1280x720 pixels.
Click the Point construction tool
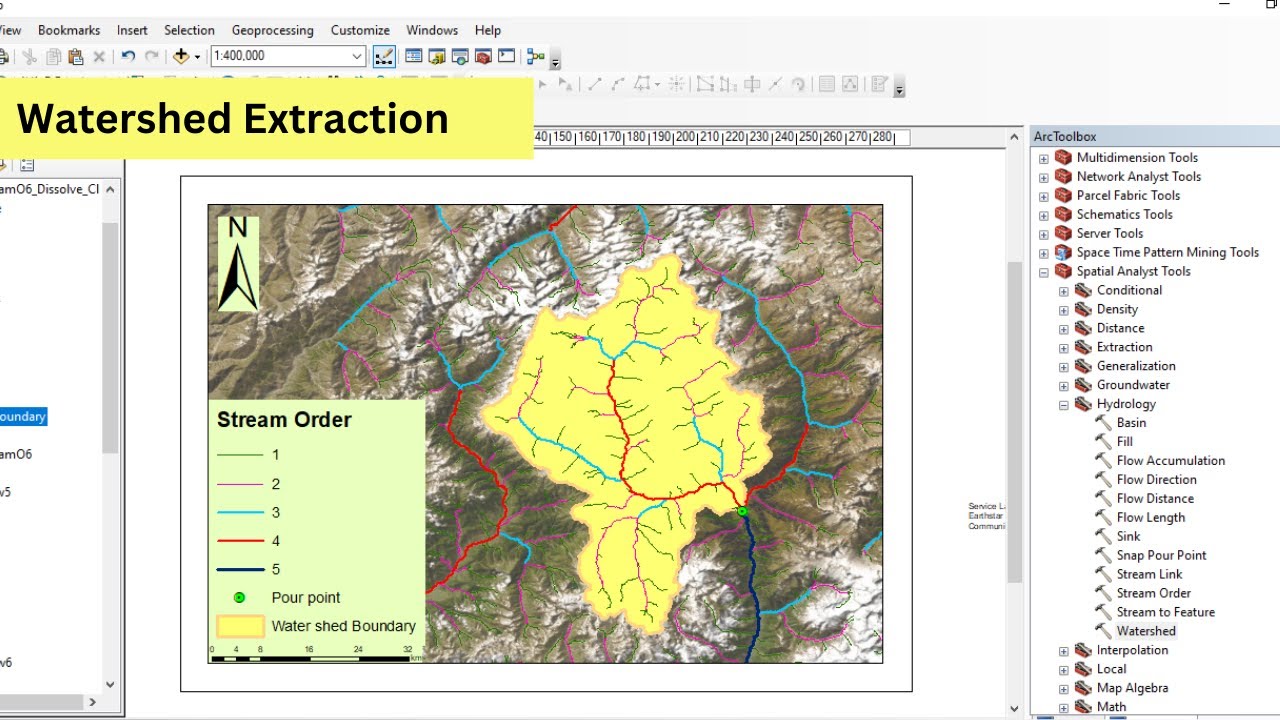(x=676, y=85)
